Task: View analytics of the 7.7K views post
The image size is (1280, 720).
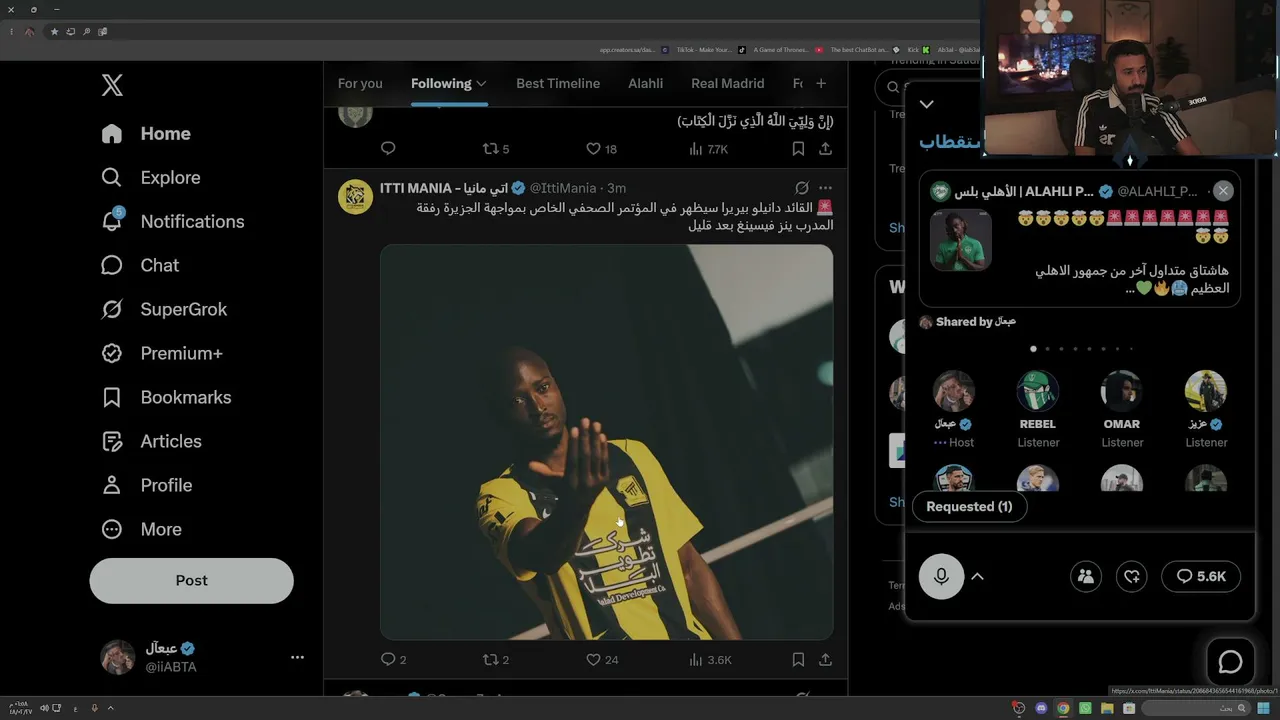Action: [x=708, y=149]
